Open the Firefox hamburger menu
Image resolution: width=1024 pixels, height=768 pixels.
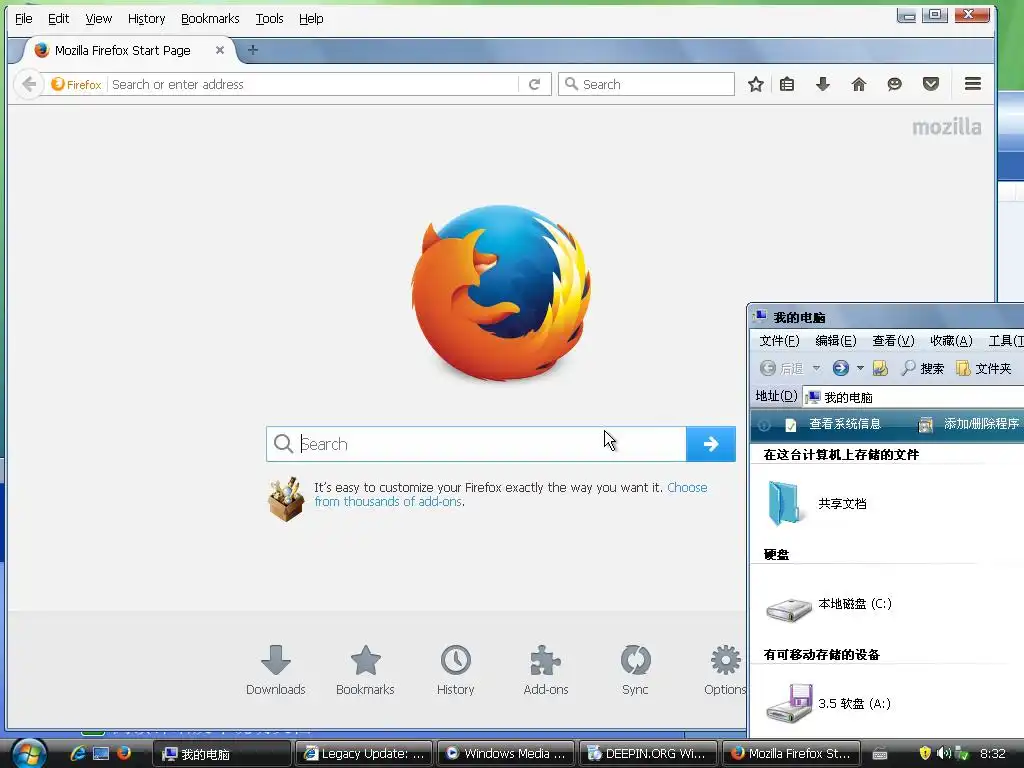tap(972, 84)
